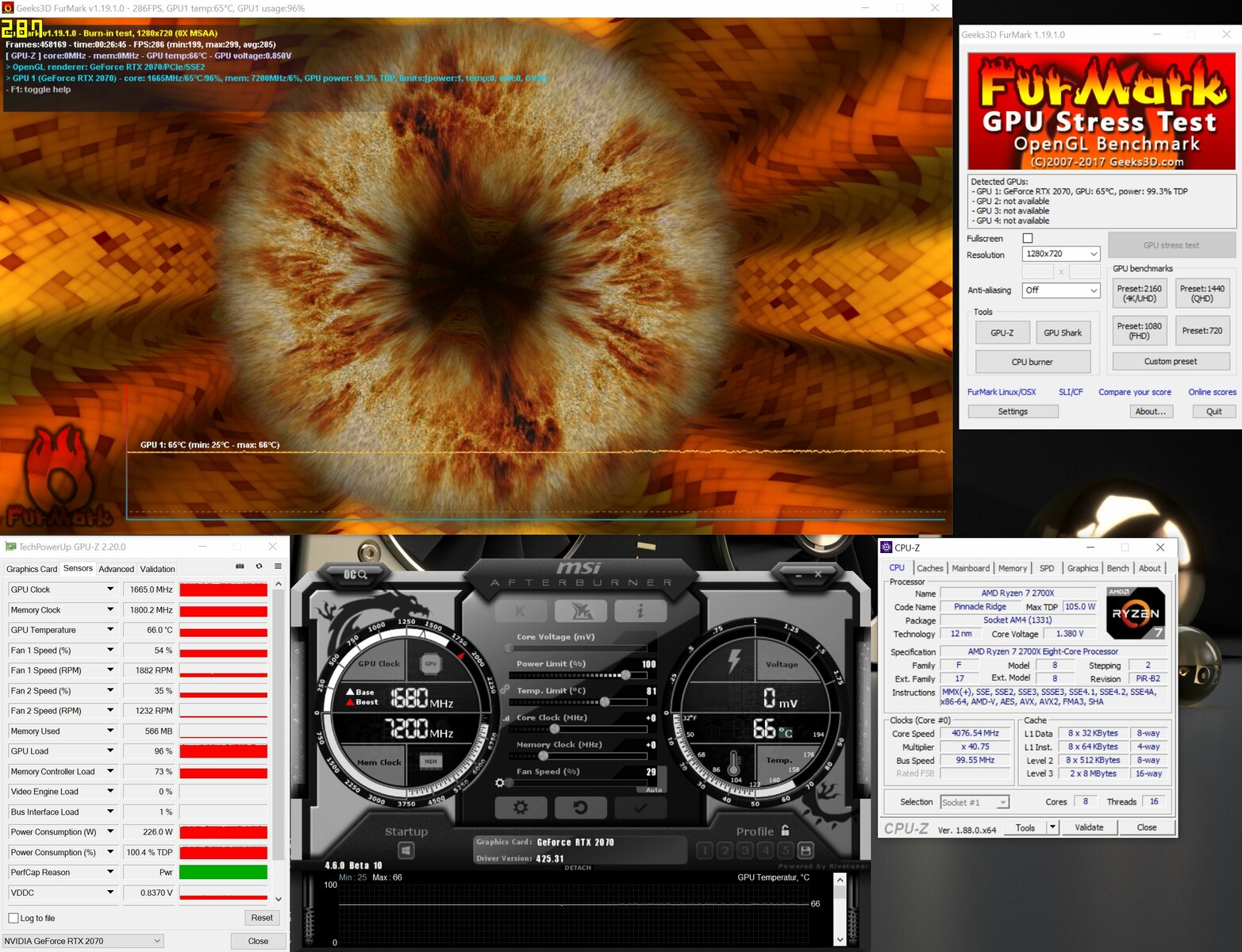Open the GPU Clock sensor dropdown arrow
The height and width of the screenshot is (952, 1242).
coord(110,589)
